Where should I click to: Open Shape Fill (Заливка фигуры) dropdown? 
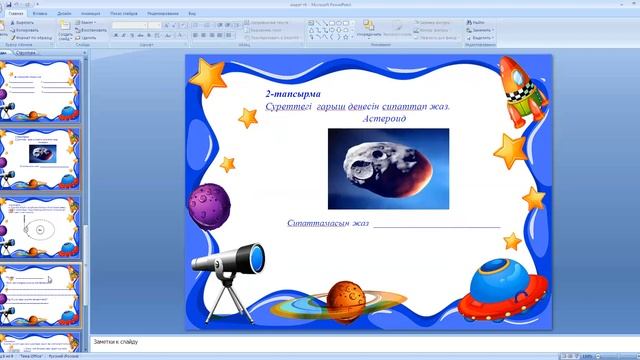[x=433, y=22]
